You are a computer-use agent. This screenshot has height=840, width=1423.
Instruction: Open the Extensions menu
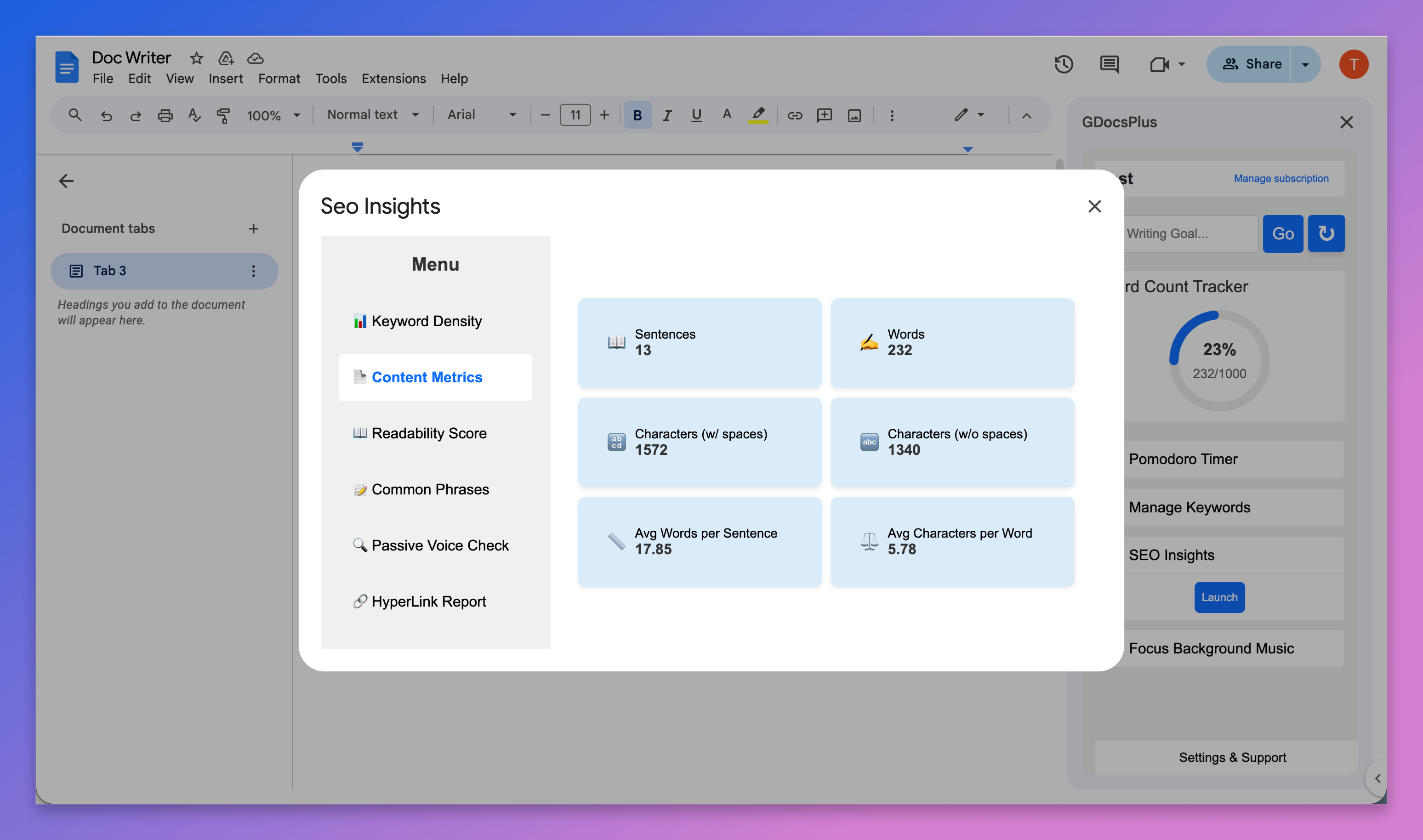click(393, 79)
